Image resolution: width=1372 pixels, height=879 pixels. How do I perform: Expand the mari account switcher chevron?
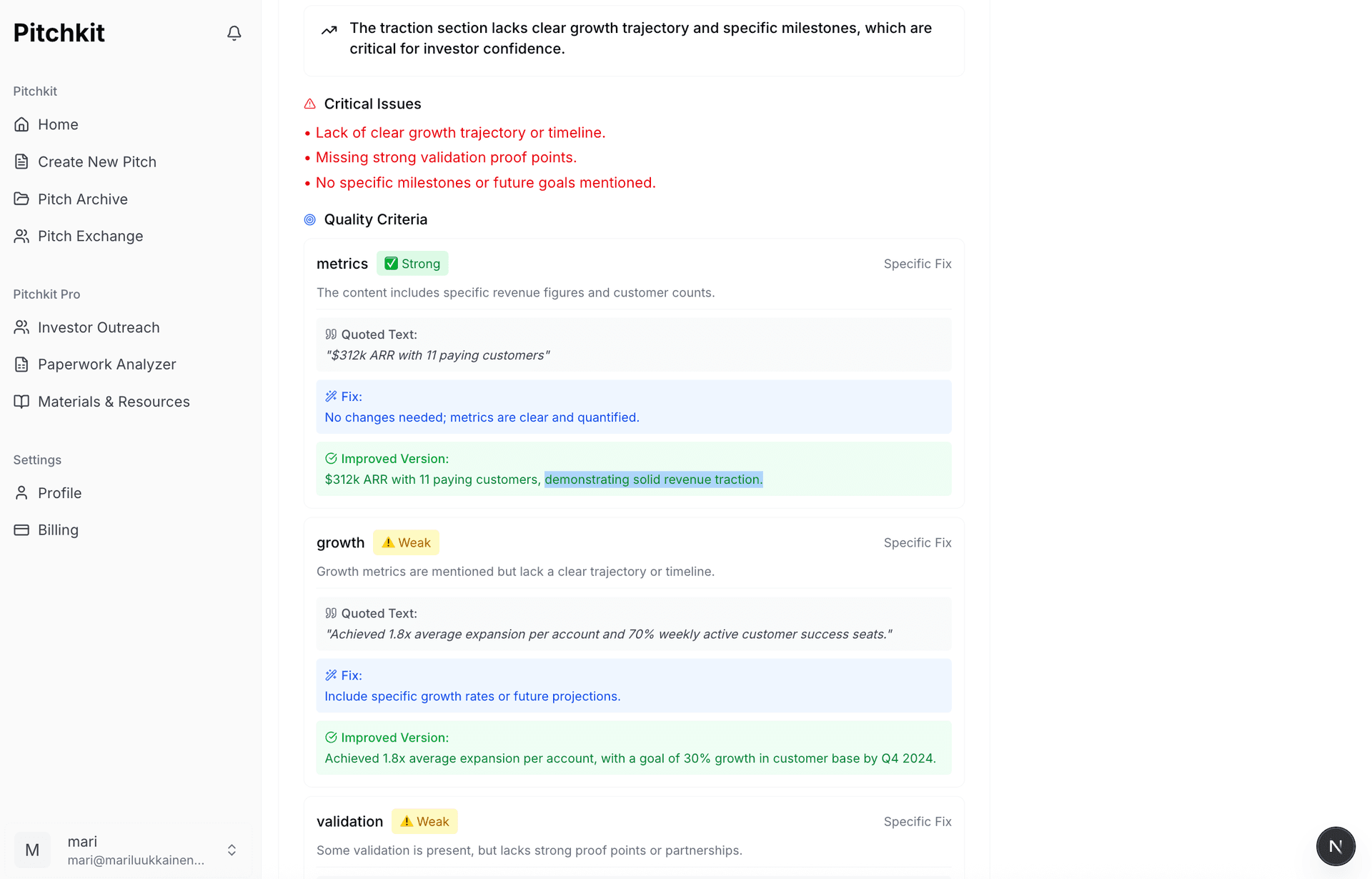point(232,850)
